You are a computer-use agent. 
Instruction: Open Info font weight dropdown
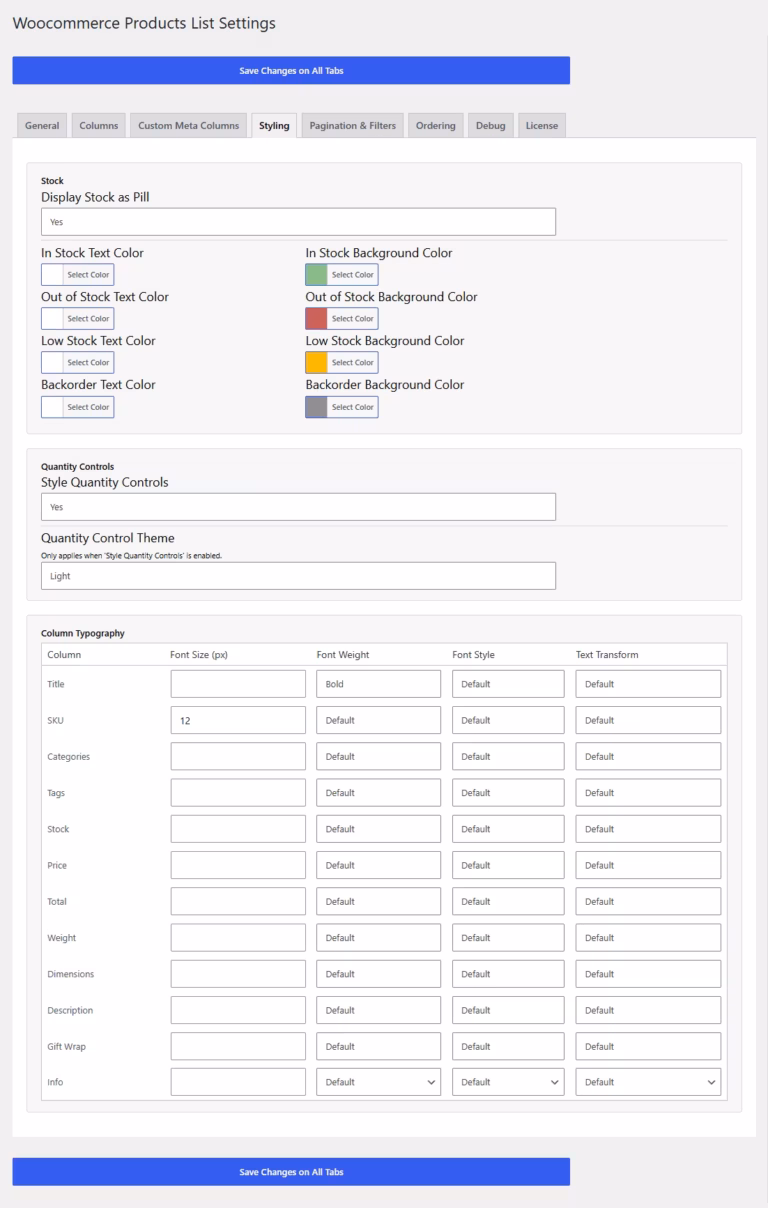tap(379, 1082)
